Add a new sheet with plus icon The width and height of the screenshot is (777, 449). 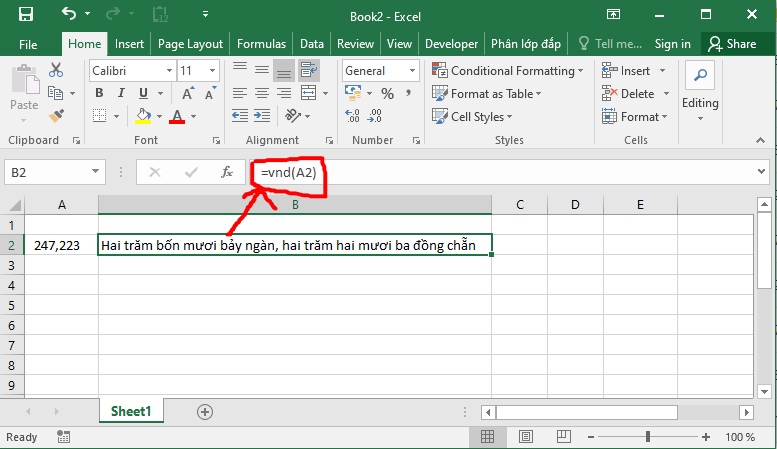[205, 411]
